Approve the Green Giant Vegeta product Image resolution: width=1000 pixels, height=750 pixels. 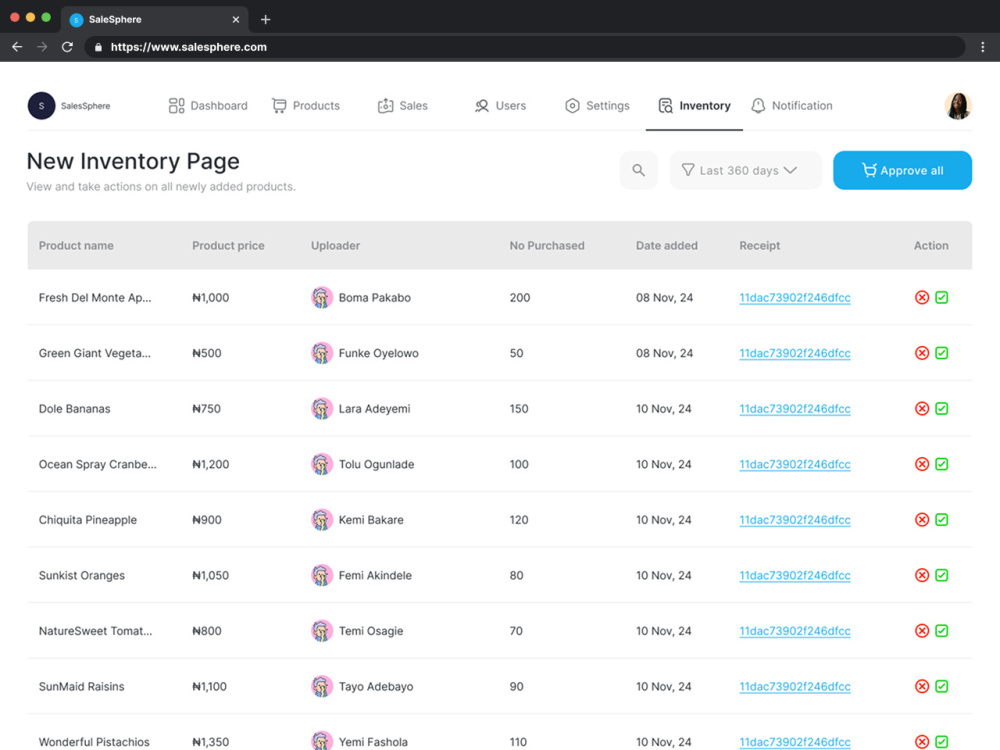coord(941,353)
